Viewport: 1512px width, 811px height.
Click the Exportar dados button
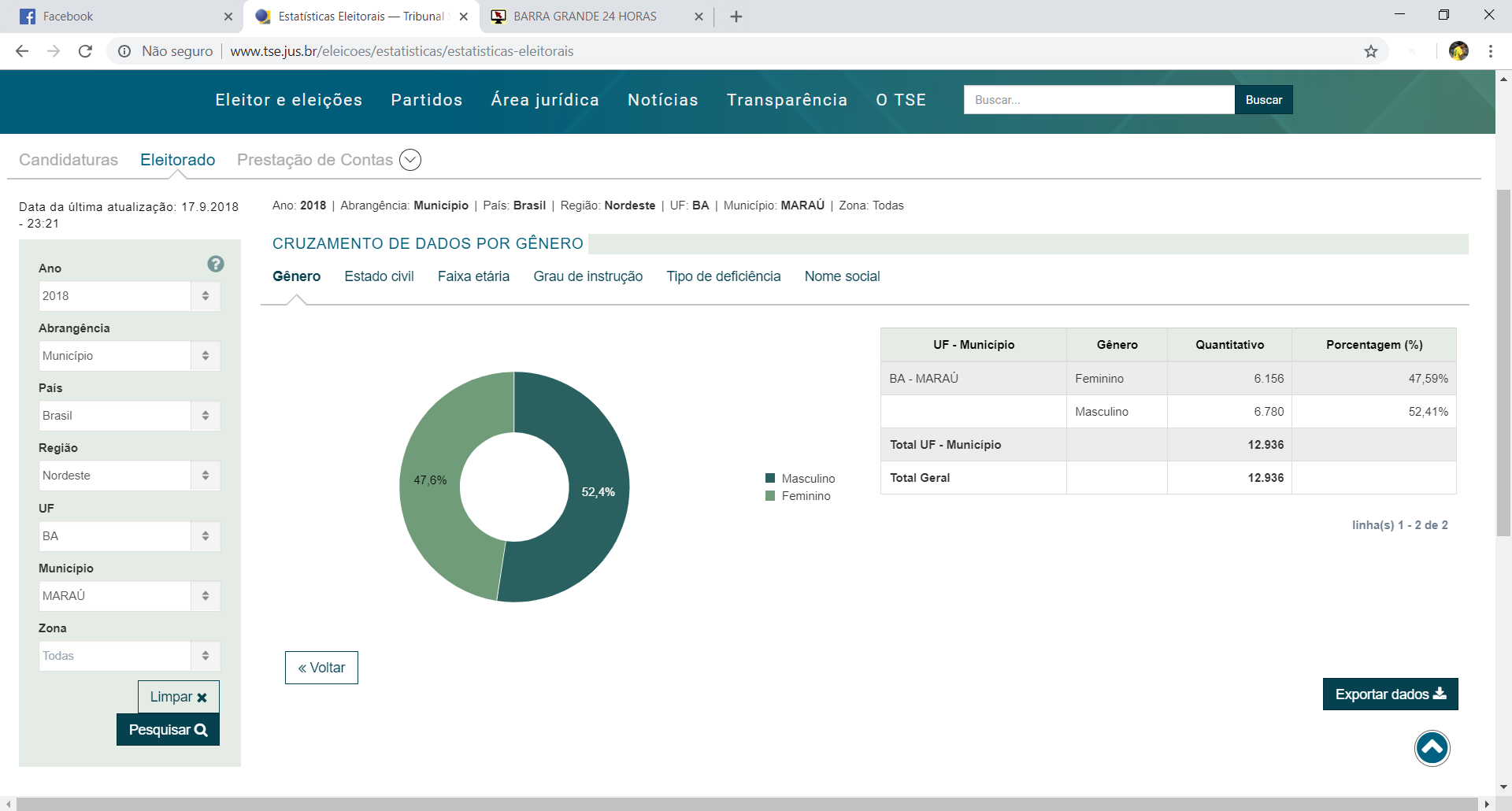click(x=1390, y=694)
